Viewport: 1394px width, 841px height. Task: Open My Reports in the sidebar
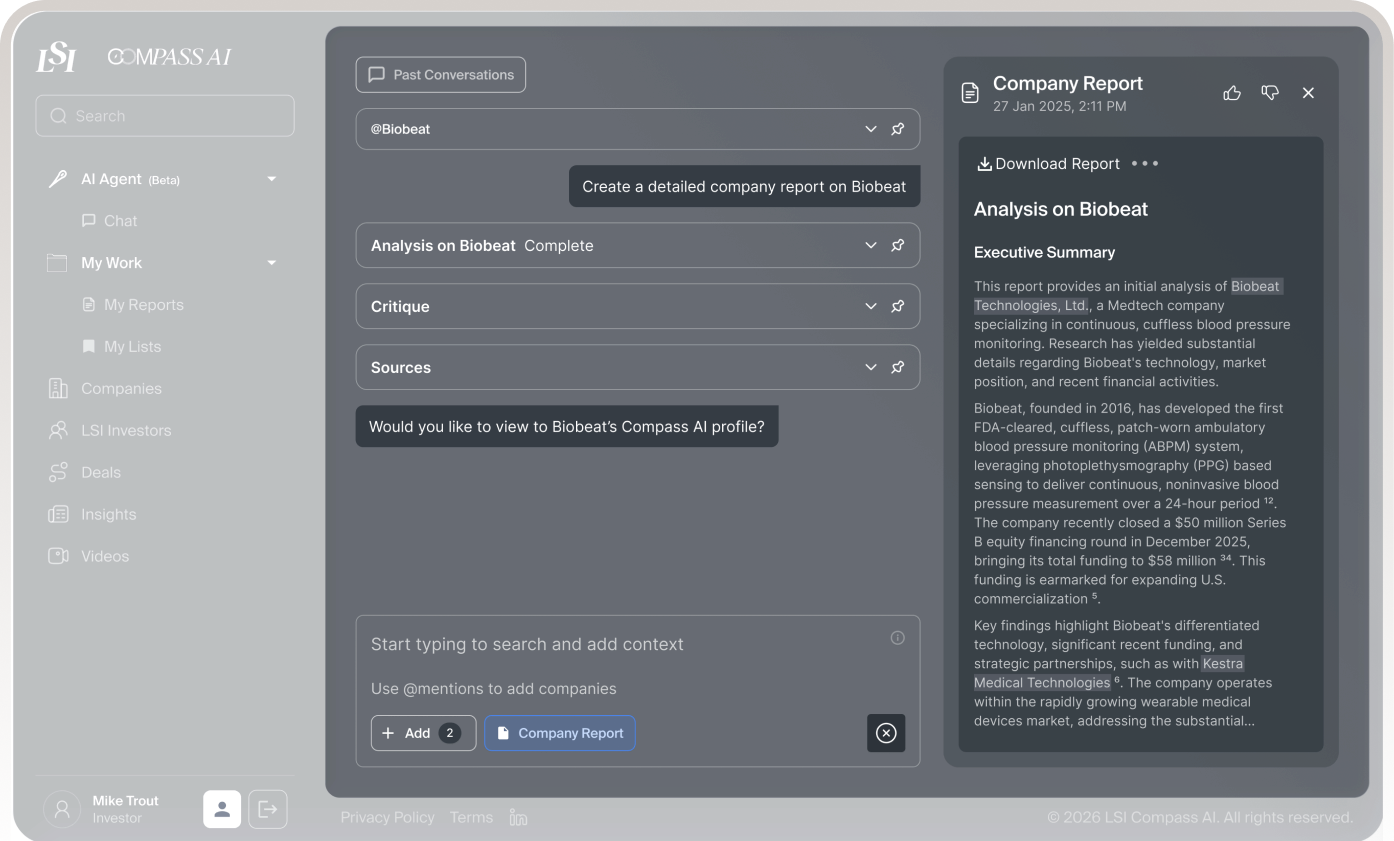point(143,305)
